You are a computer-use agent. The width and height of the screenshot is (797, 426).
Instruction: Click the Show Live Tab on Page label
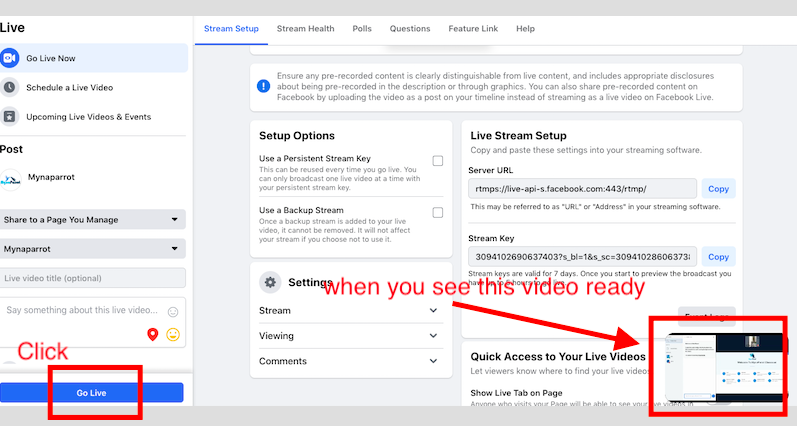pyautogui.click(x=516, y=392)
